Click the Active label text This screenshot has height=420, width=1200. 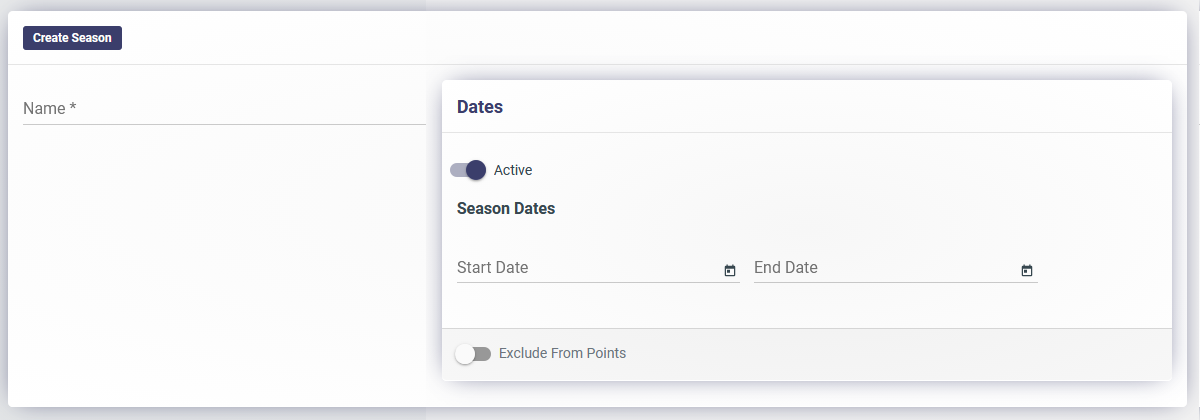click(x=513, y=170)
